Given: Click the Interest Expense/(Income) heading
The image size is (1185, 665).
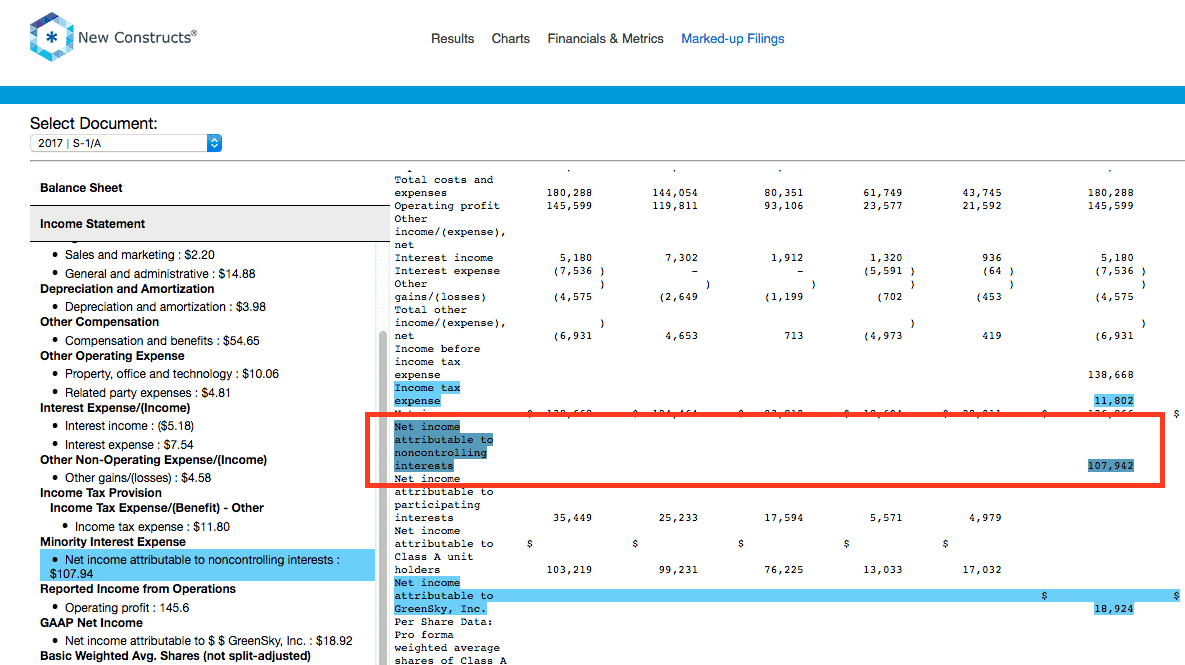Looking at the screenshot, I should pos(115,408).
